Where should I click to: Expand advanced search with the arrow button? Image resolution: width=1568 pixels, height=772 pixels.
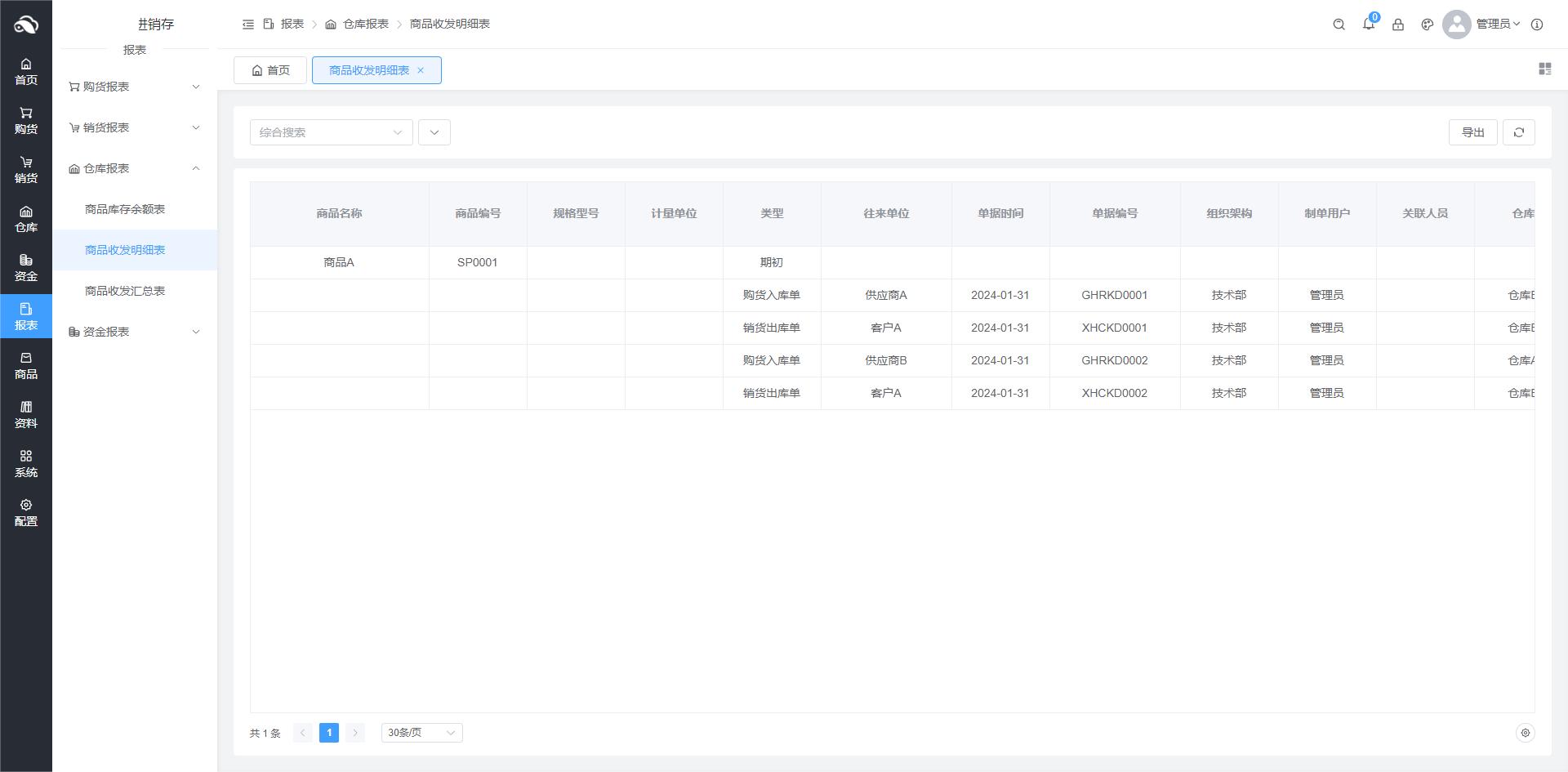click(434, 132)
